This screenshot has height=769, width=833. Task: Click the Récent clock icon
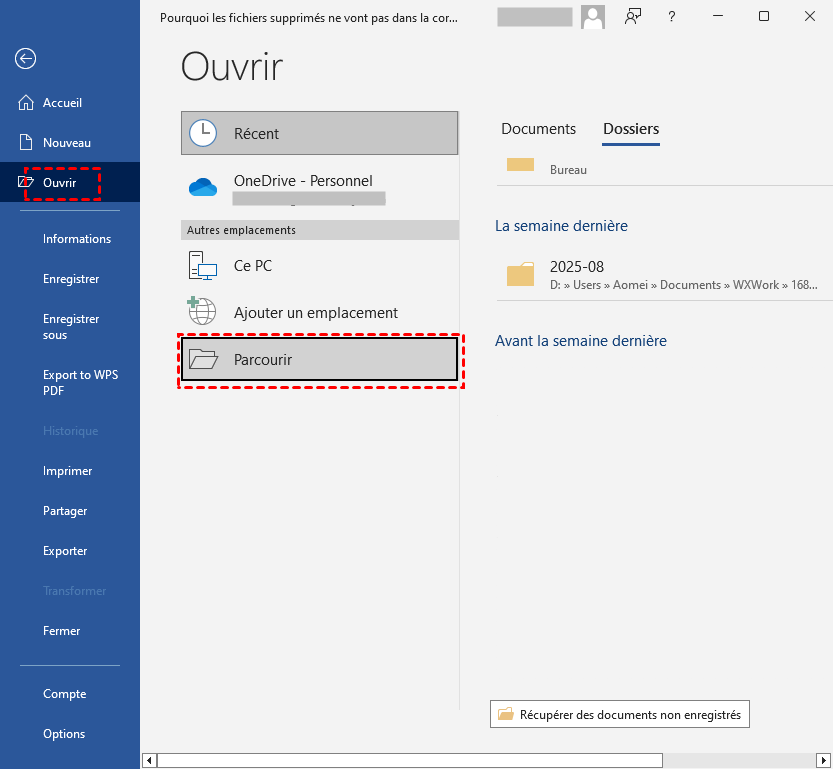[x=203, y=133]
